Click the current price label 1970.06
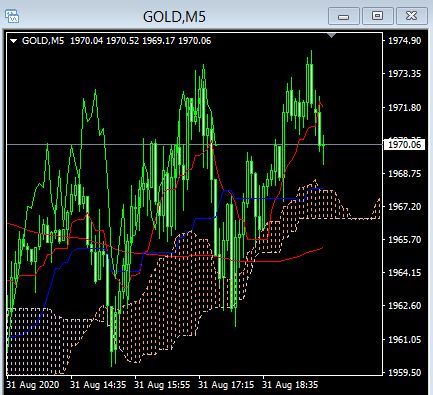433x395 pixels. coord(404,145)
